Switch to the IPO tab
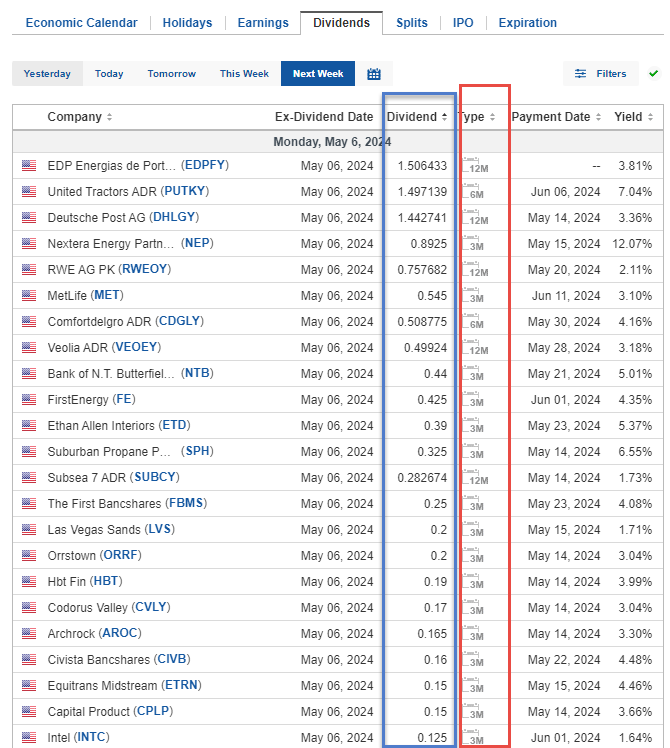670x748 pixels. tap(463, 23)
